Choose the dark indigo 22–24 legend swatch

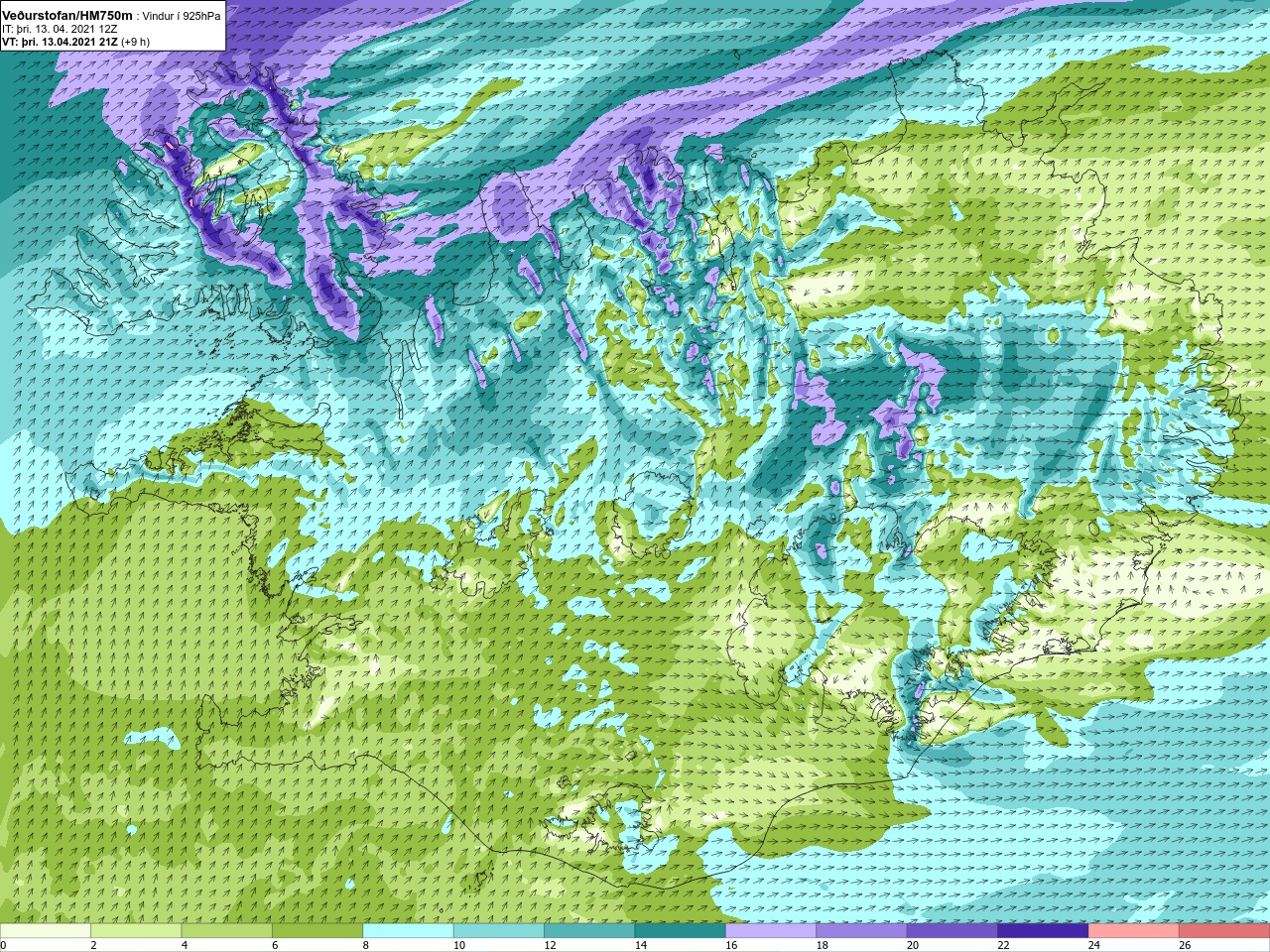pos(1043,931)
